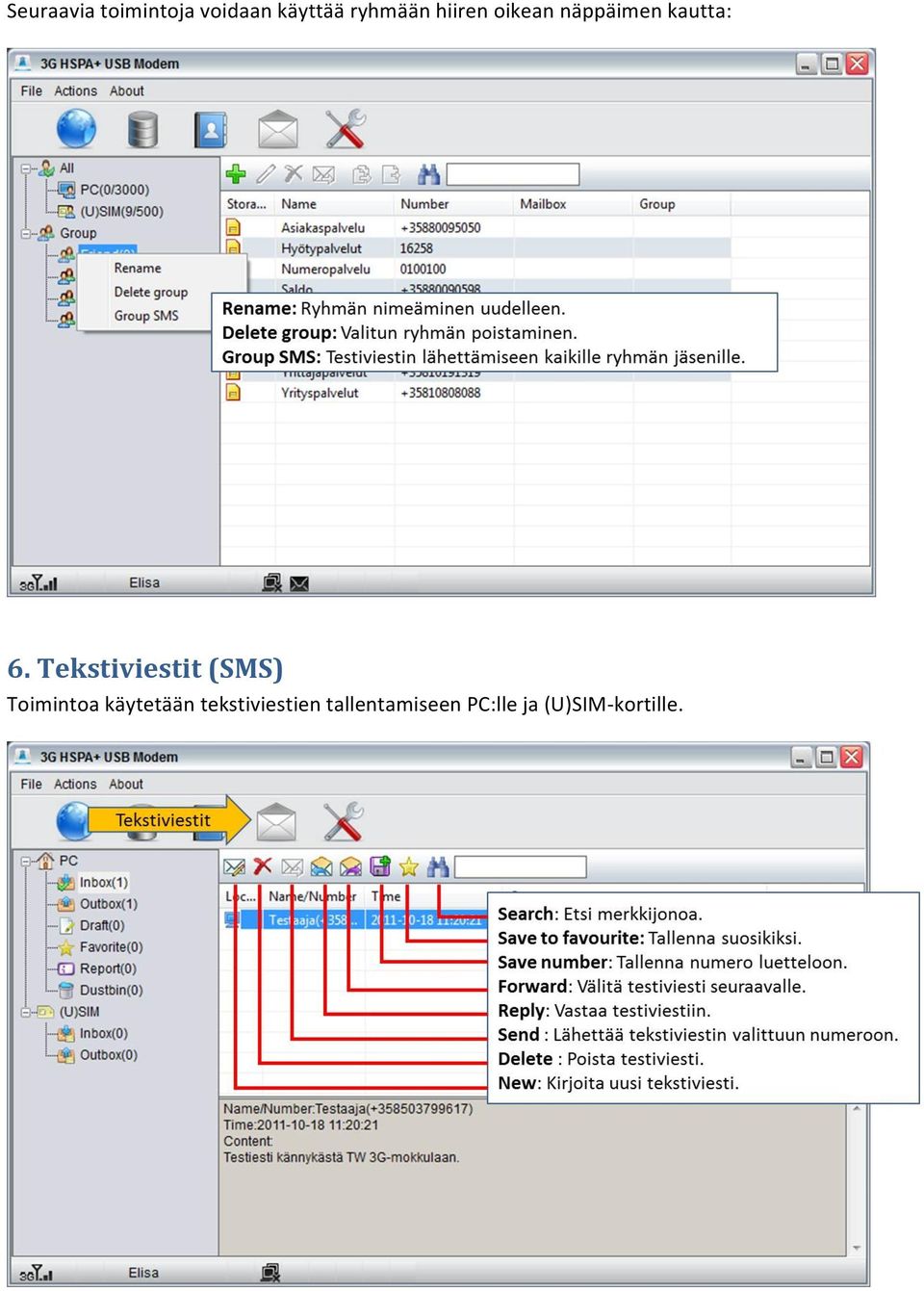This screenshot has width=924, height=1291.
Task: Click the Send message envelope icon
Action: (293, 866)
